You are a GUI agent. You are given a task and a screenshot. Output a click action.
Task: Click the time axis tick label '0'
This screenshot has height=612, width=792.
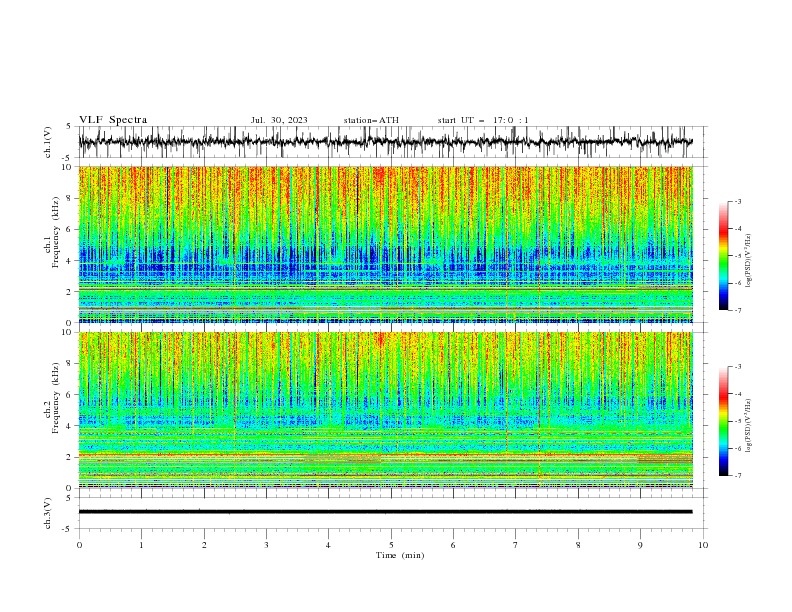79,545
